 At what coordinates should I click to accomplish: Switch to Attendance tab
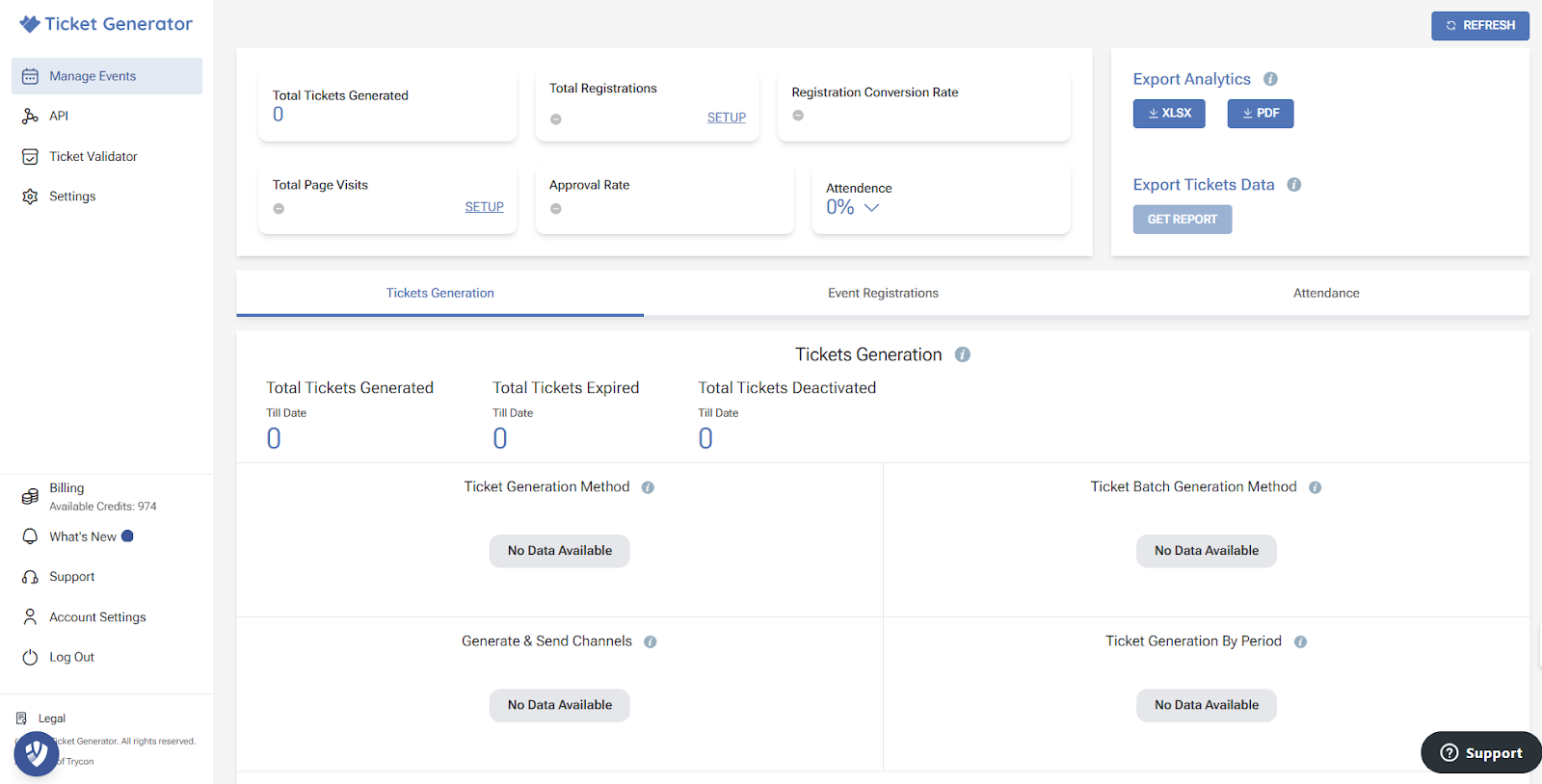click(1326, 294)
